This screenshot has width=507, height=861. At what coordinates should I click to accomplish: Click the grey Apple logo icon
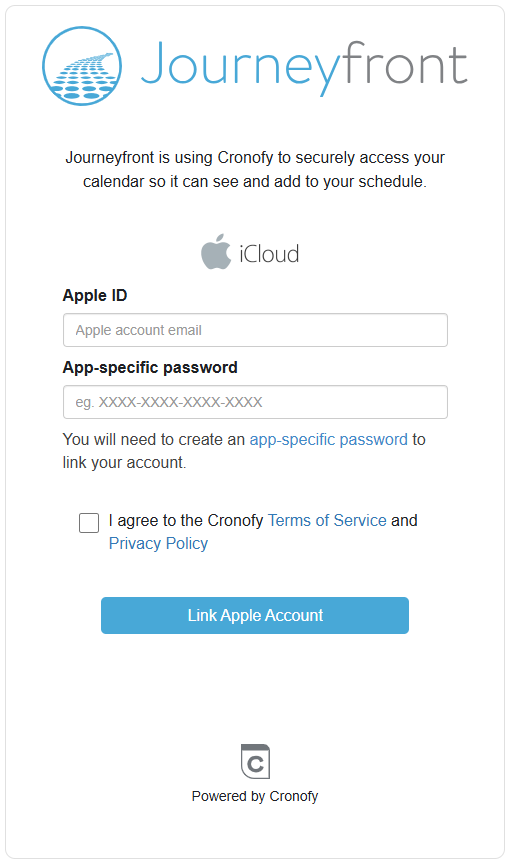click(216, 251)
